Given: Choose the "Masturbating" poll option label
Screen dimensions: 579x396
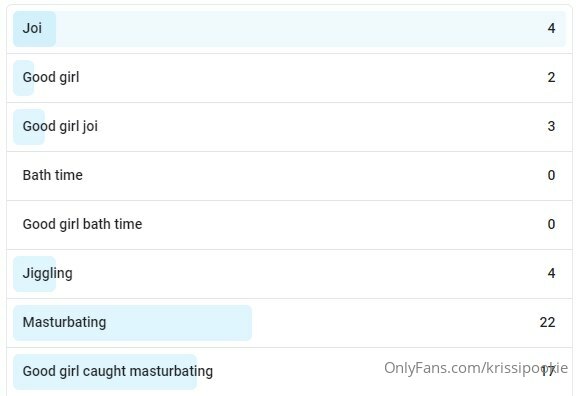Looking at the screenshot, I should [x=64, y=322].
